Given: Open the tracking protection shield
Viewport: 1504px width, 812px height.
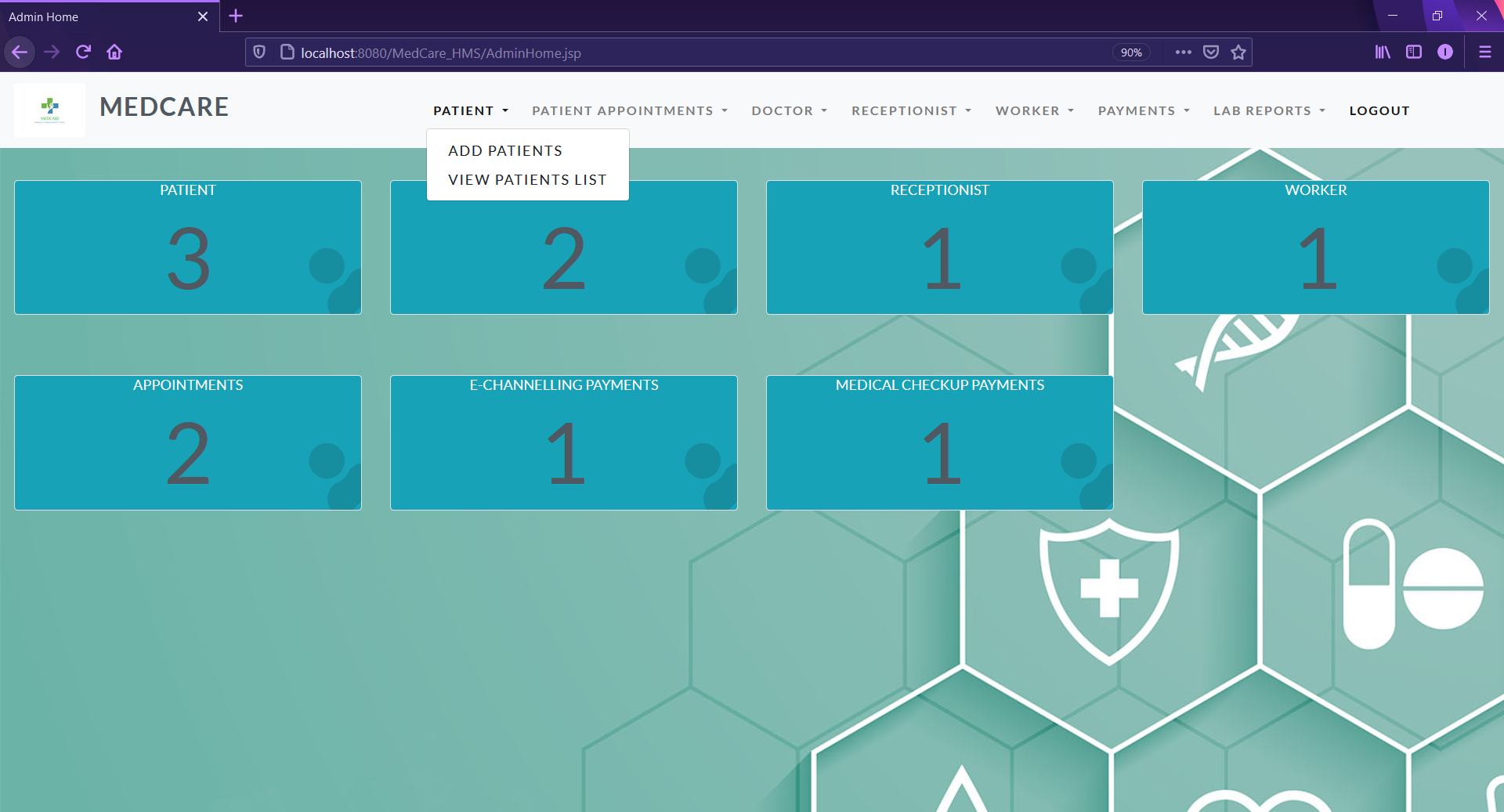Looking at the screenshot, I should 259,52.
